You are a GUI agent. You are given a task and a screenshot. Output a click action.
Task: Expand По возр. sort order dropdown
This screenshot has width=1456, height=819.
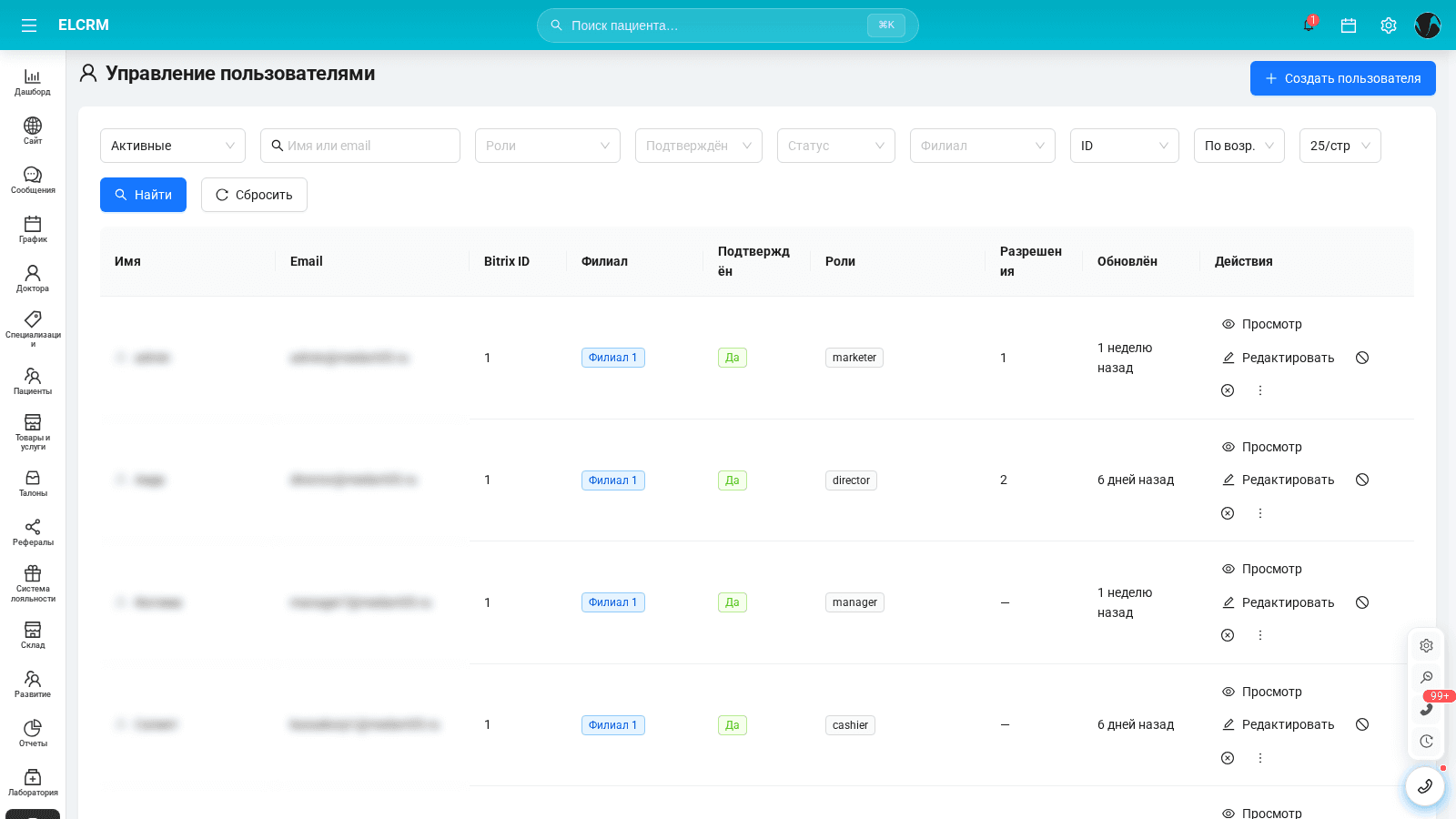[x=1239, y=146]
